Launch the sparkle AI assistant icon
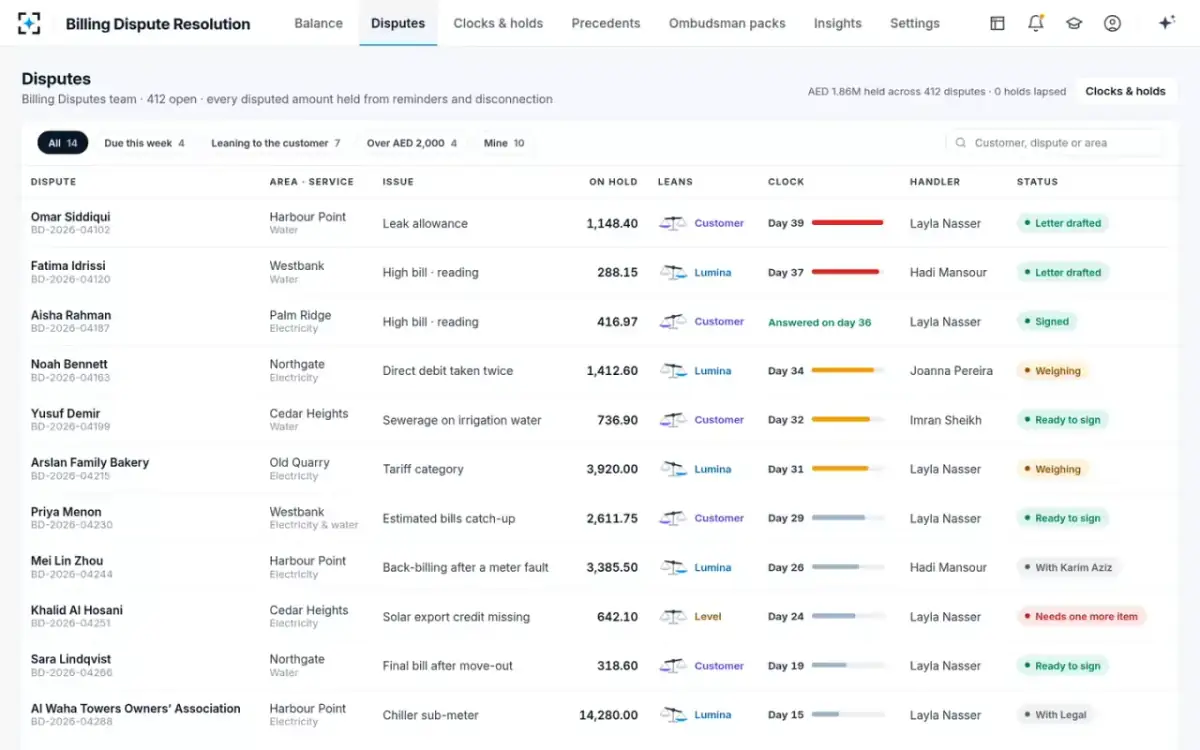The width and height of the screenshot is (1200, 750). pyautogui.click(x=1166, y=23)
